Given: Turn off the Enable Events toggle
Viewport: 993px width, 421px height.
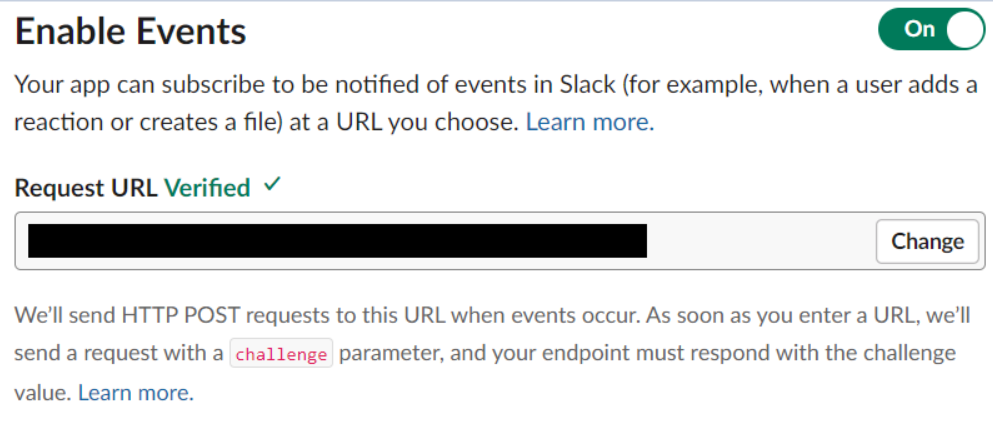Looking at the screenshot, I should (x=931, y=29).
